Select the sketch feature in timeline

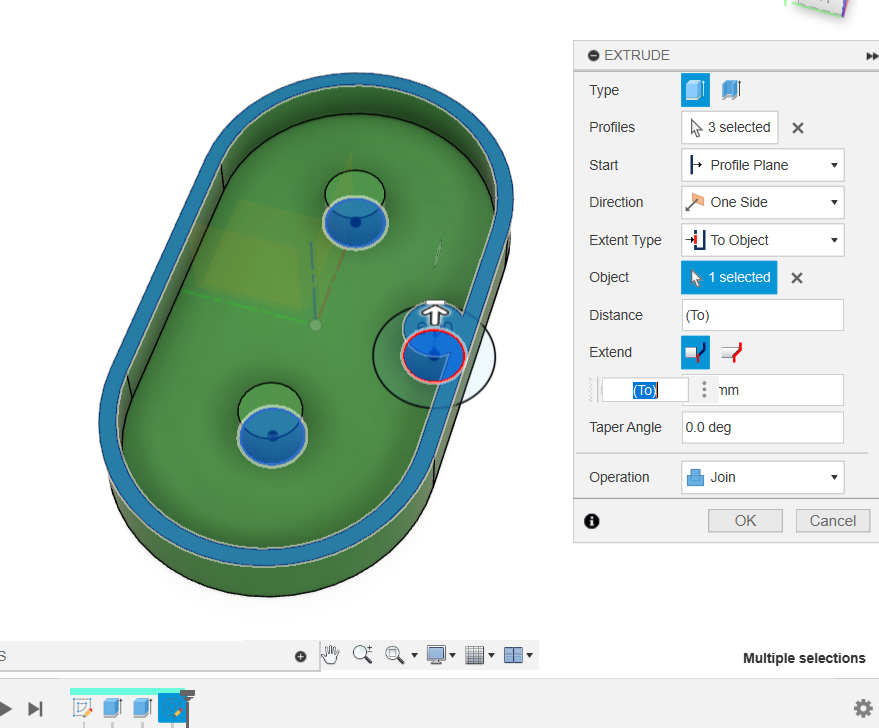tap(83, 708)
